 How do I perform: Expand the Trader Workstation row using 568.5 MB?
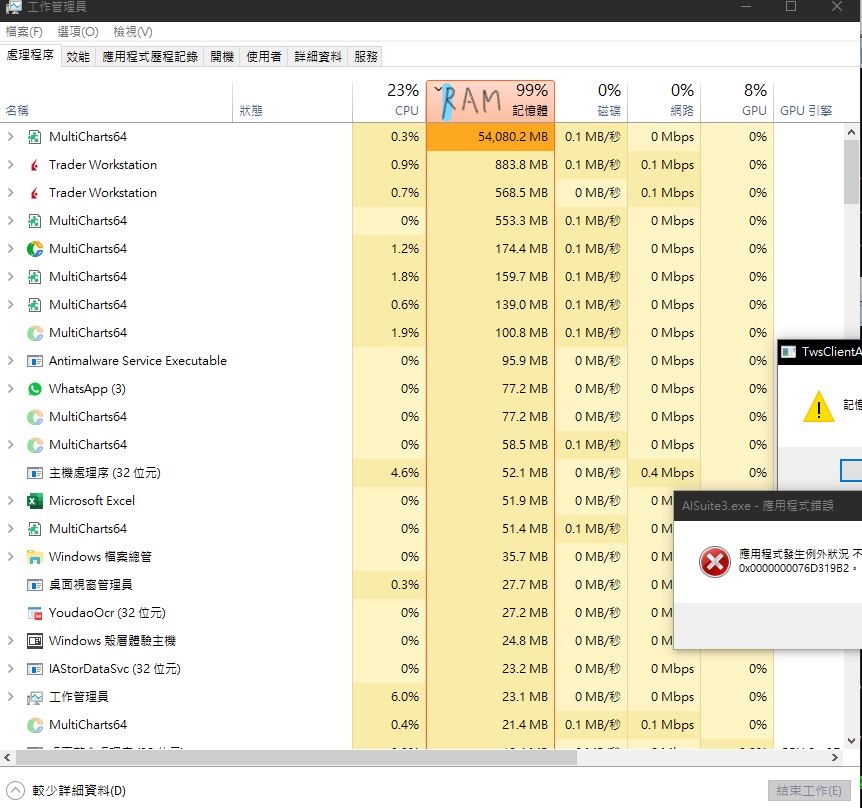[10, 193]
